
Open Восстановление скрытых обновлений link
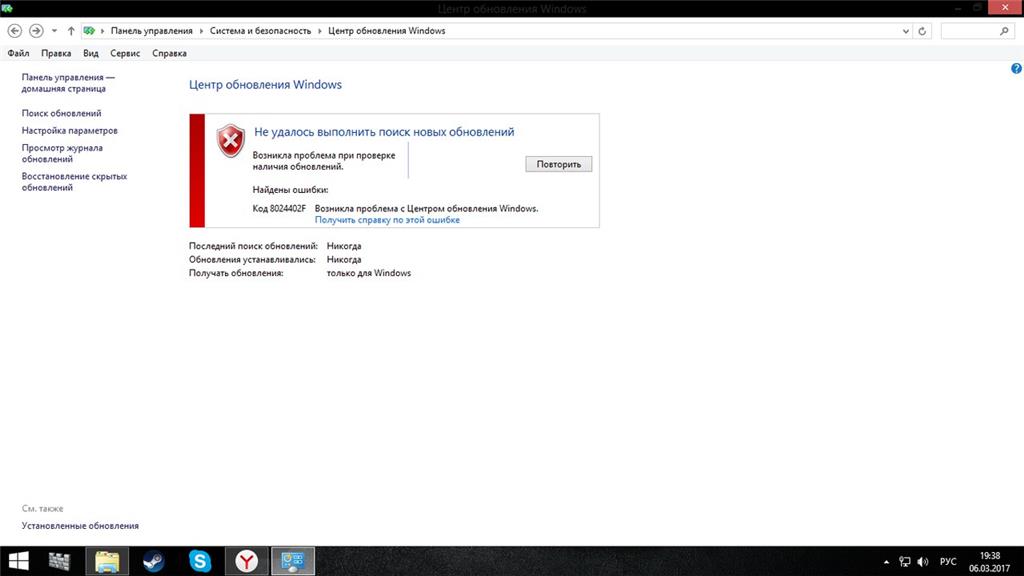pos(74,182)
